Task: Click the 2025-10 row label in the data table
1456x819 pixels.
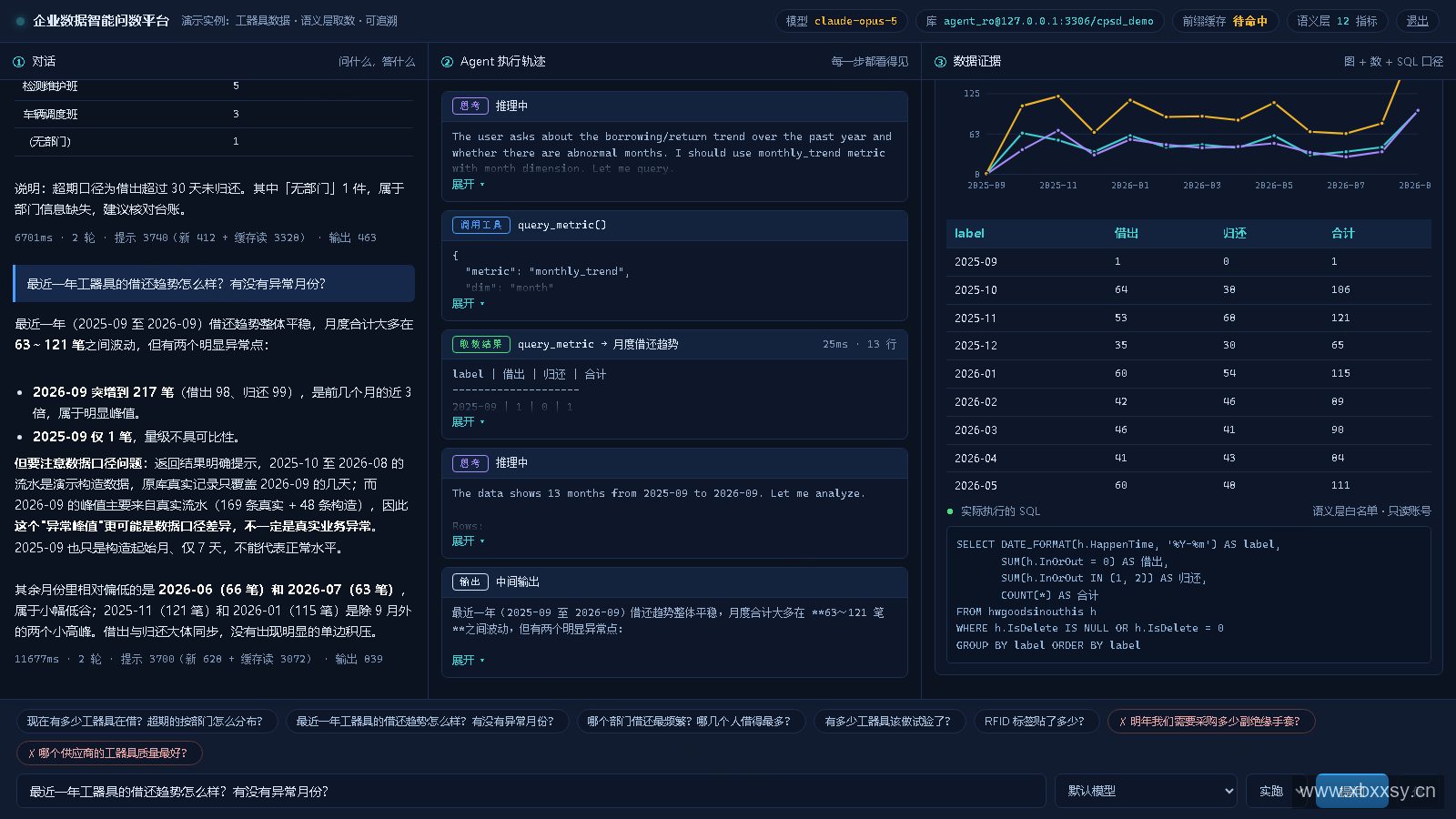Action: tap(976, 290)
